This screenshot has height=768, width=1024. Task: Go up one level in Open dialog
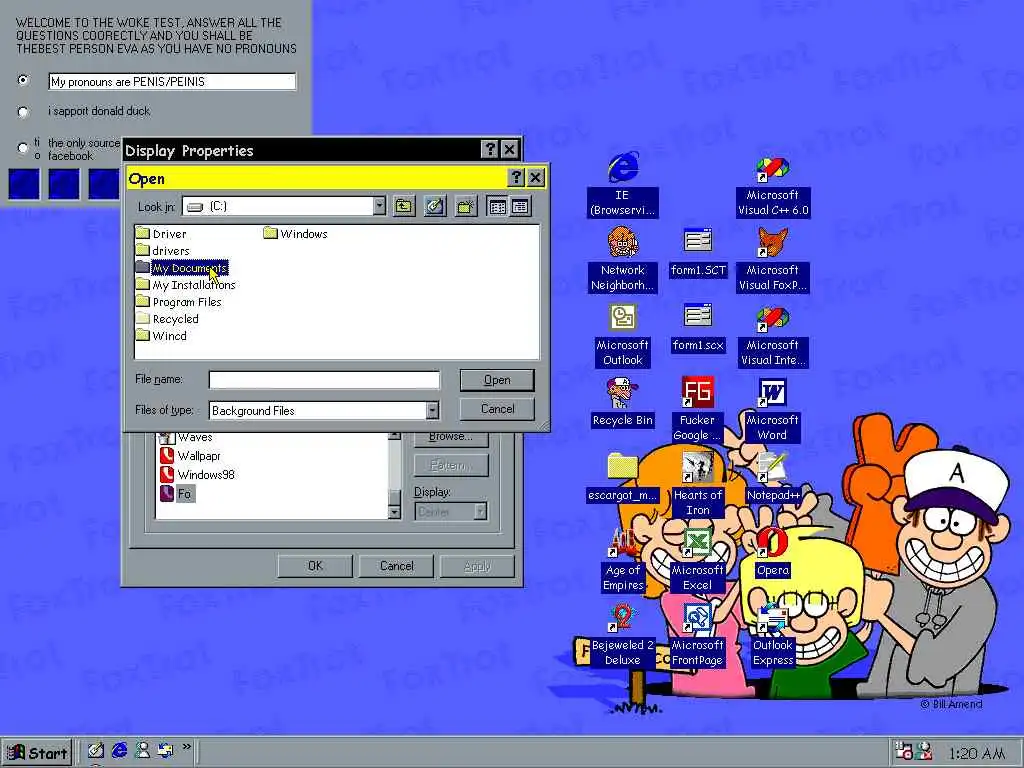pyautogui.click(x=404, y=207)
